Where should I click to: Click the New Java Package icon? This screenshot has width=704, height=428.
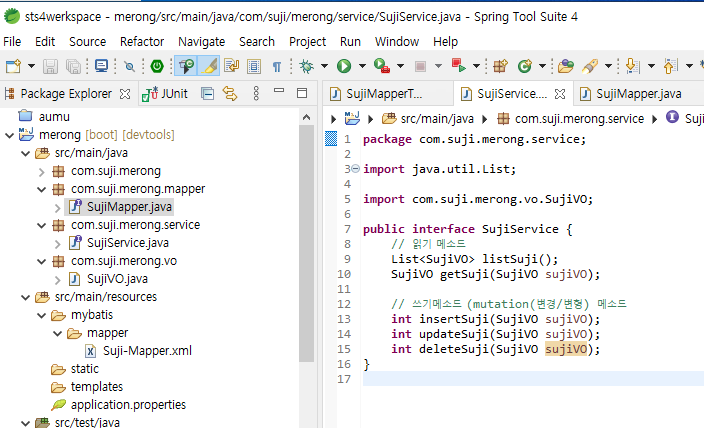pos(500,66)
